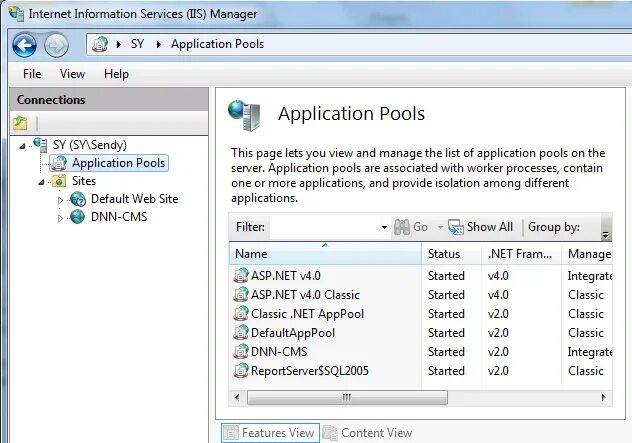Click the Show All button
Viewport: 632px width, 443px height.
[480, 227]
